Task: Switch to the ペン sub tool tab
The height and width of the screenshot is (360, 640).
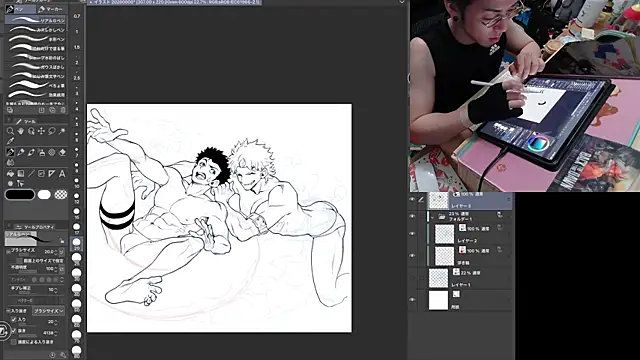Action: [x=20, y=9]
